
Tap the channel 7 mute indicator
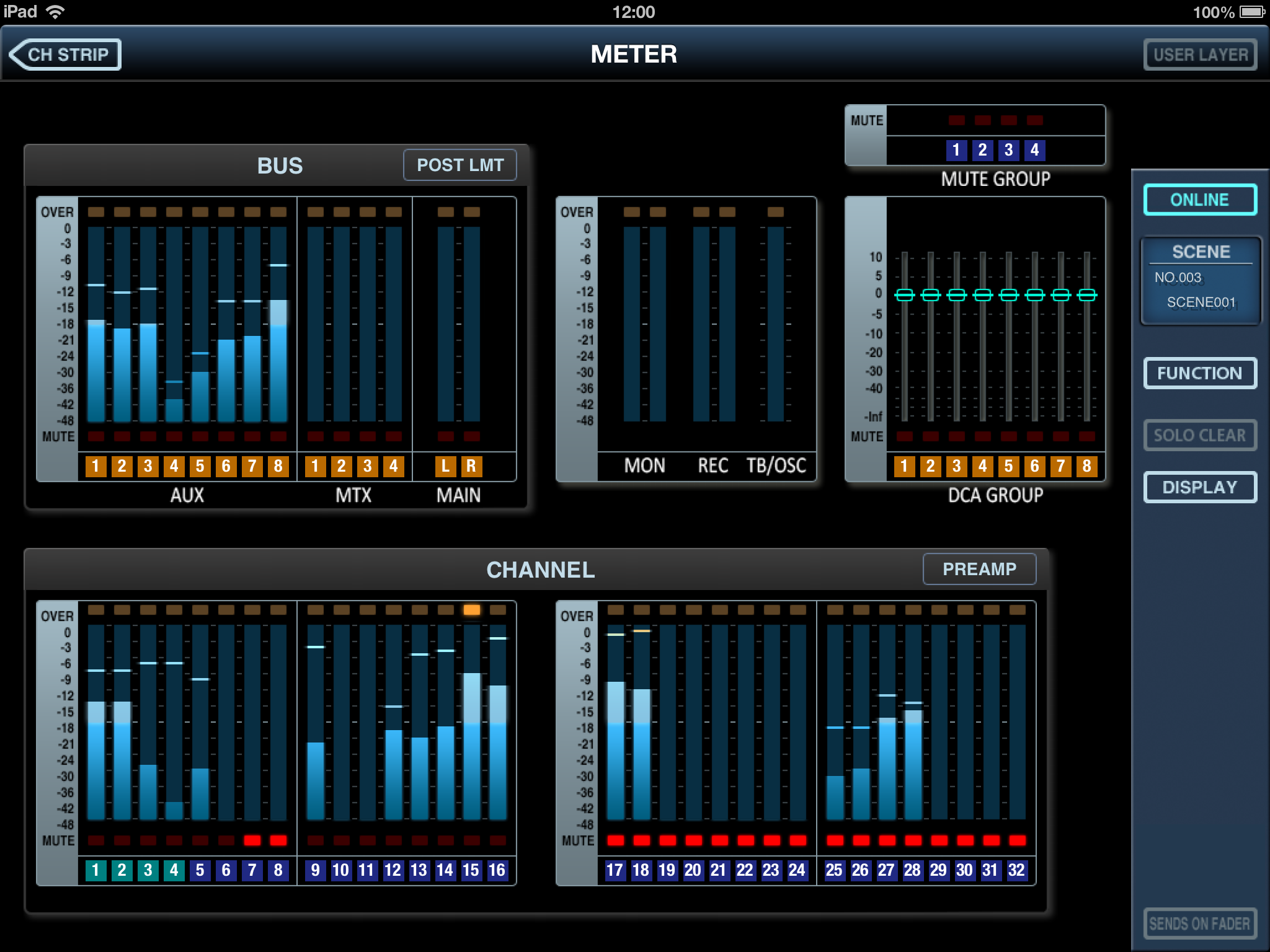[x=252, y=840]
